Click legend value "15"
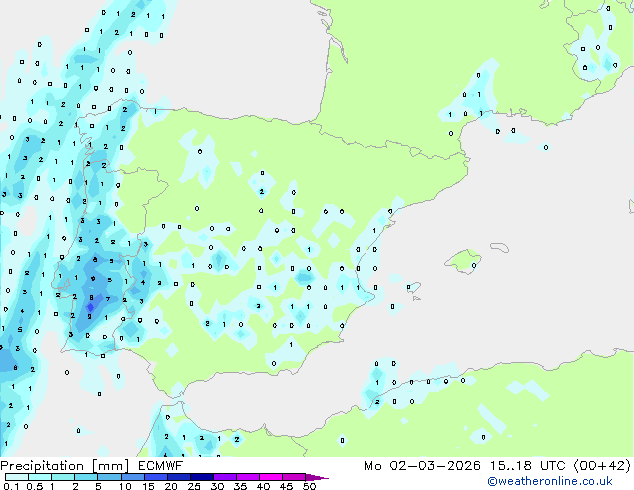The height and width of the screenshot is (490, 634). (148, 486)
